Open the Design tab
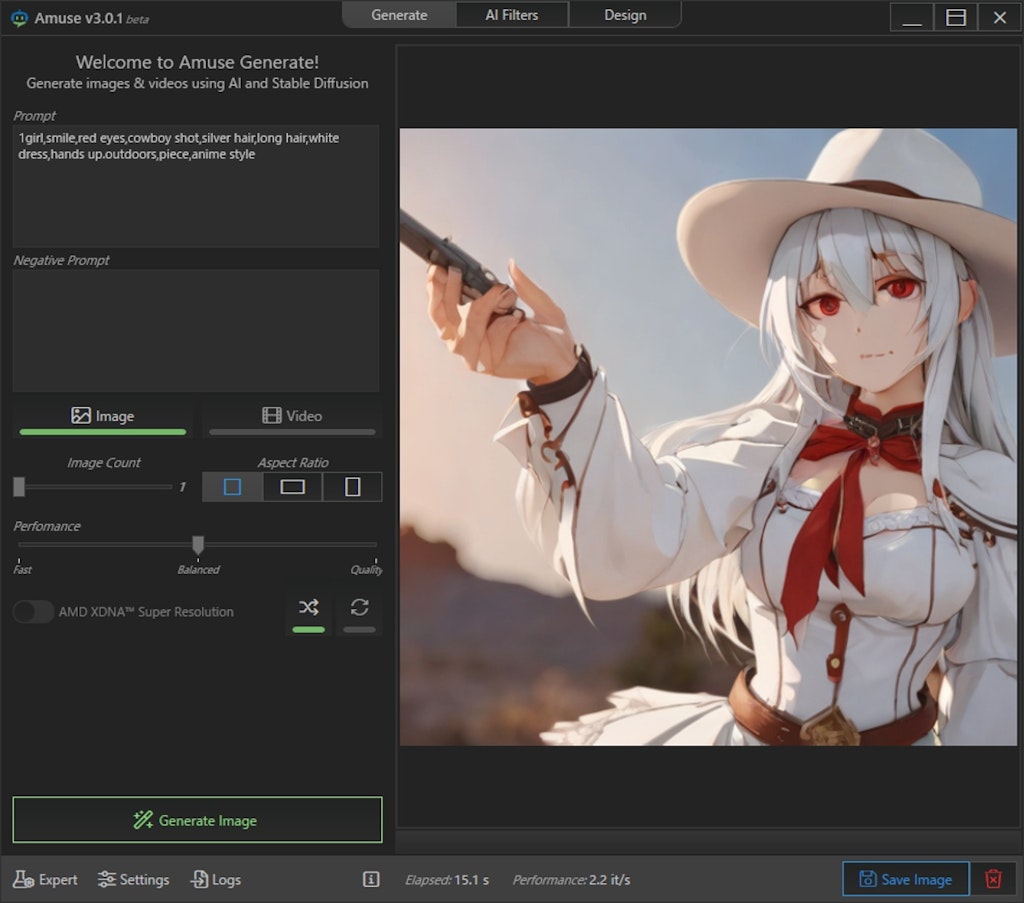 coord(625,15)
